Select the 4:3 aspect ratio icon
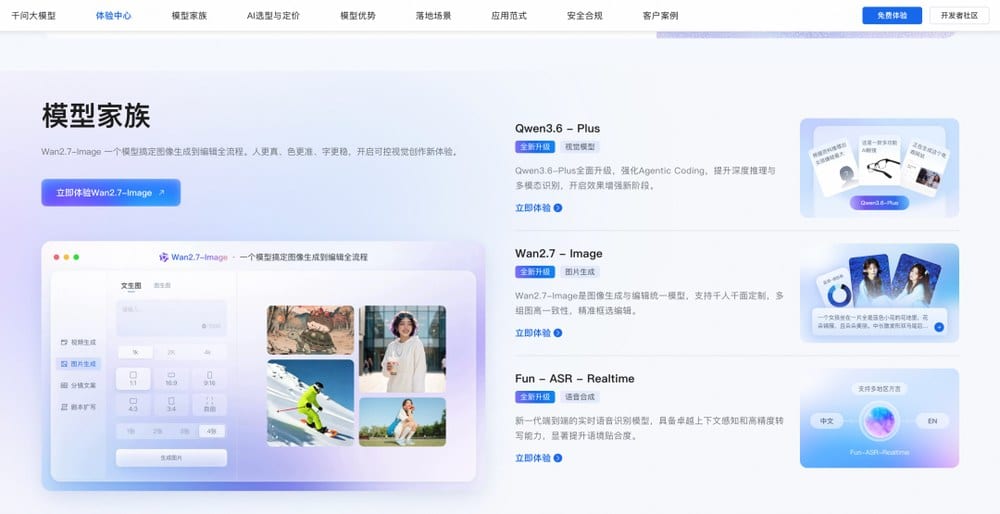Screen dimensions: 1000x514 [x=133, y=401]
